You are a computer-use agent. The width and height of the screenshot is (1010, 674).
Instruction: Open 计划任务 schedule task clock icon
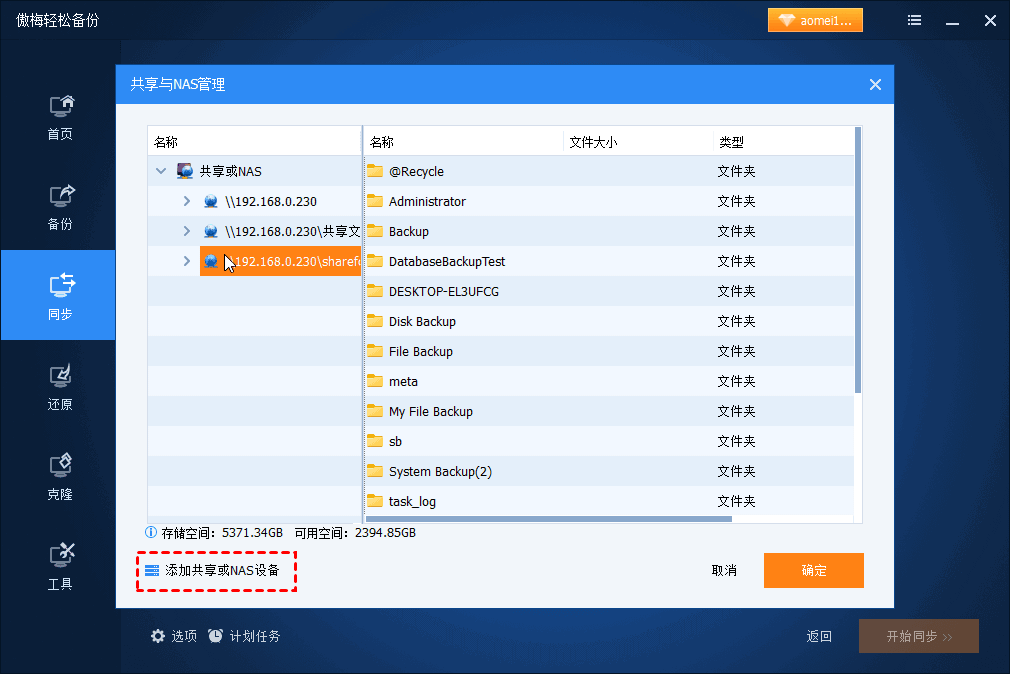click(216, 636)
